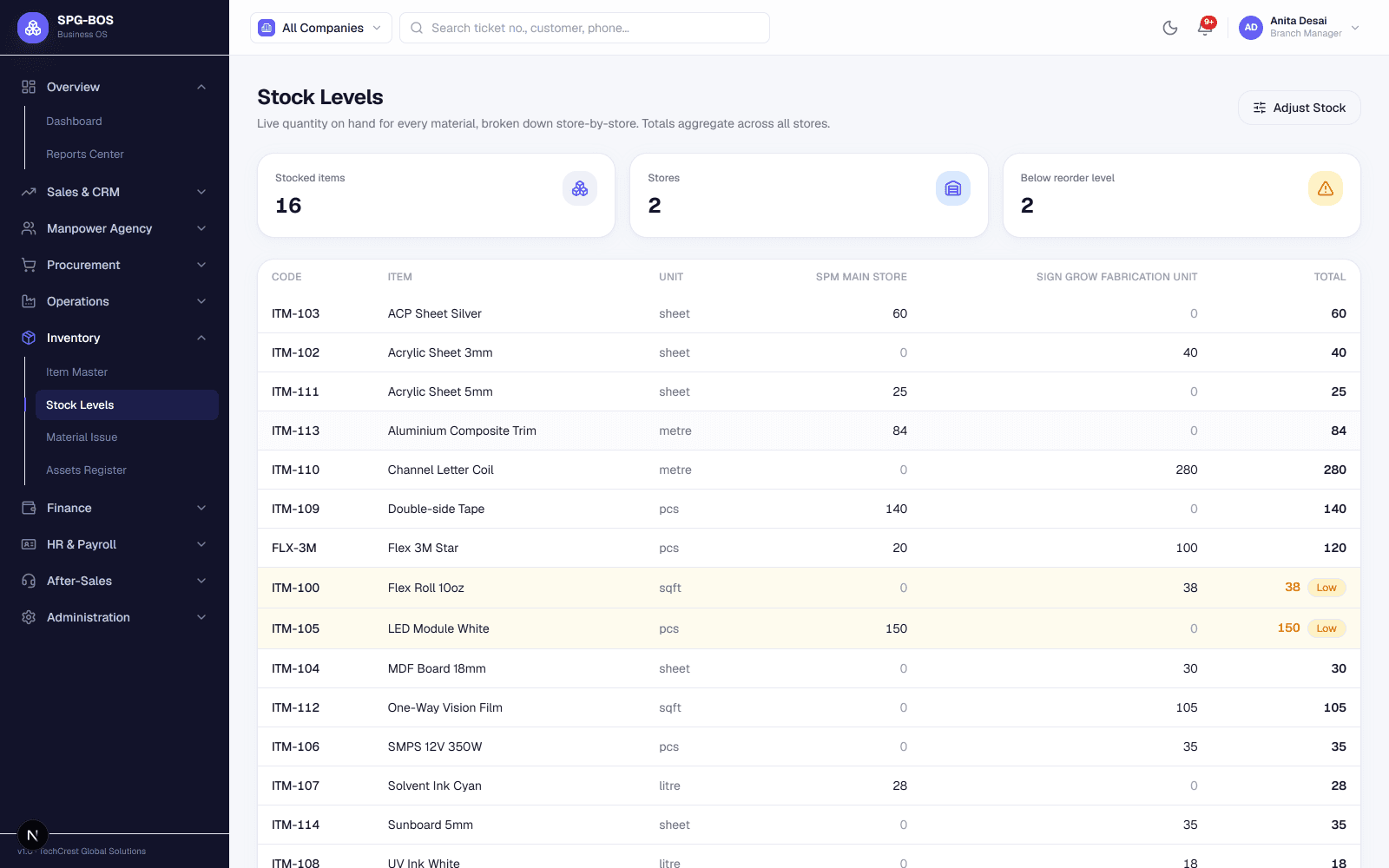Click the SPM MAIN STORE column header
Image resolution: width=1389 pixels, height=868 pixels.
[861, 277]
